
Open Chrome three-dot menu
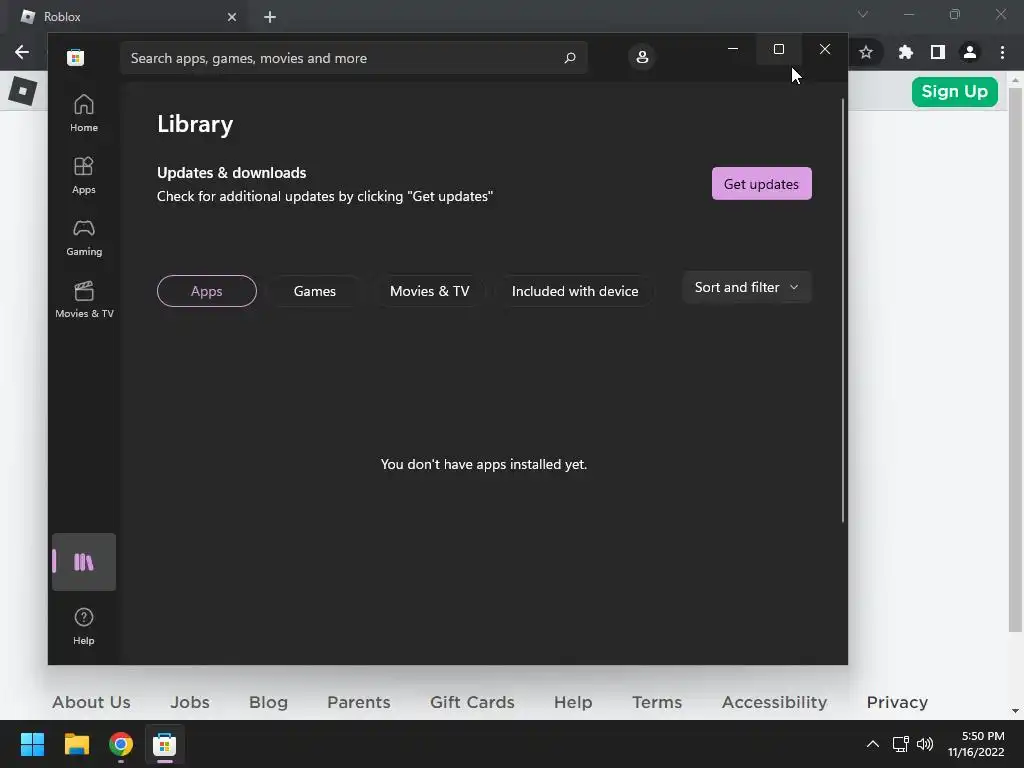coord(1002,52)
